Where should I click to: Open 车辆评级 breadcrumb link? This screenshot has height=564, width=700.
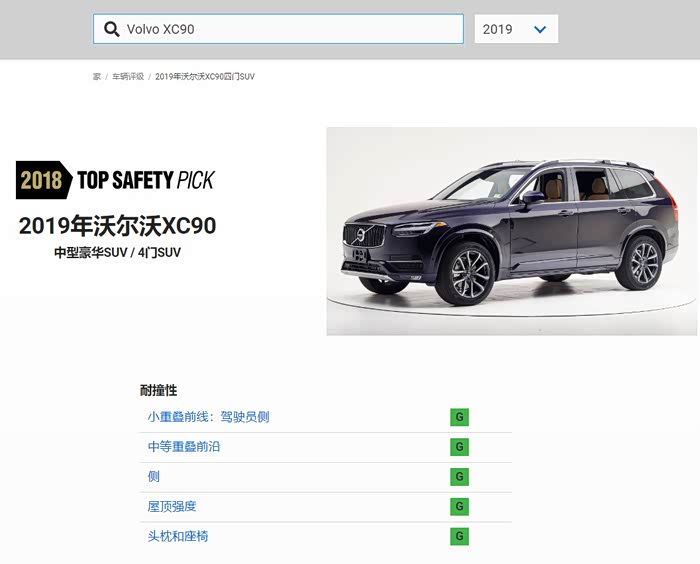pyautogui.click(x=128, y=76)
